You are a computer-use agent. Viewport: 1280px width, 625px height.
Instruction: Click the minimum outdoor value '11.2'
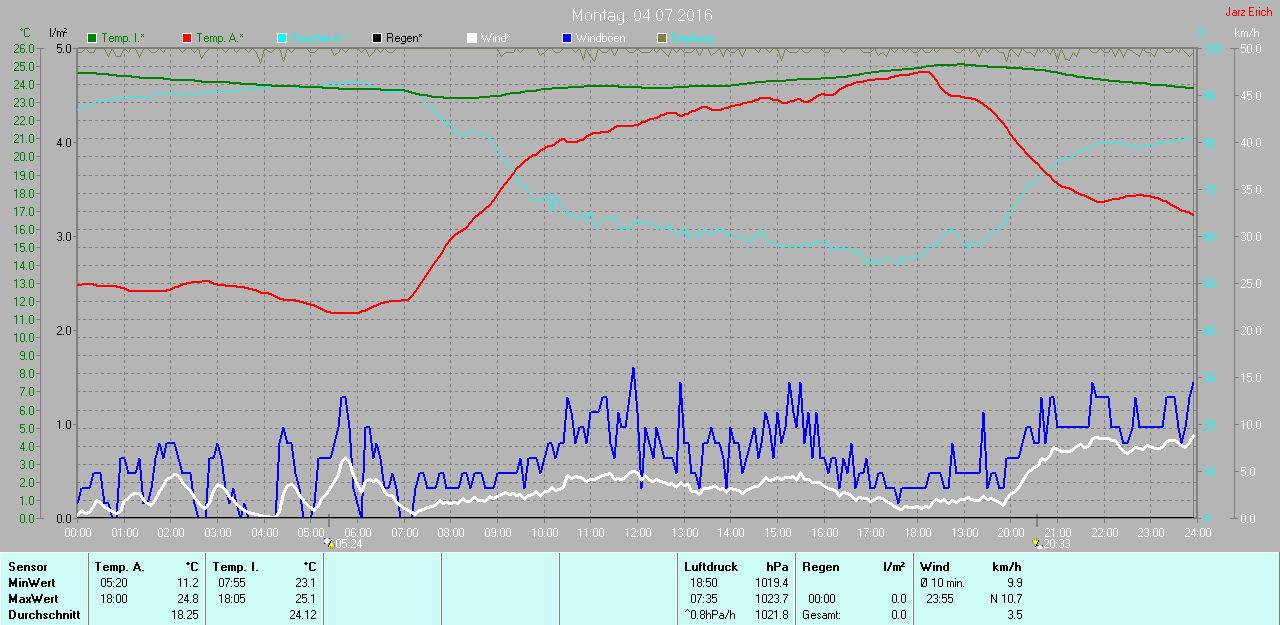(x=187, y=583)
